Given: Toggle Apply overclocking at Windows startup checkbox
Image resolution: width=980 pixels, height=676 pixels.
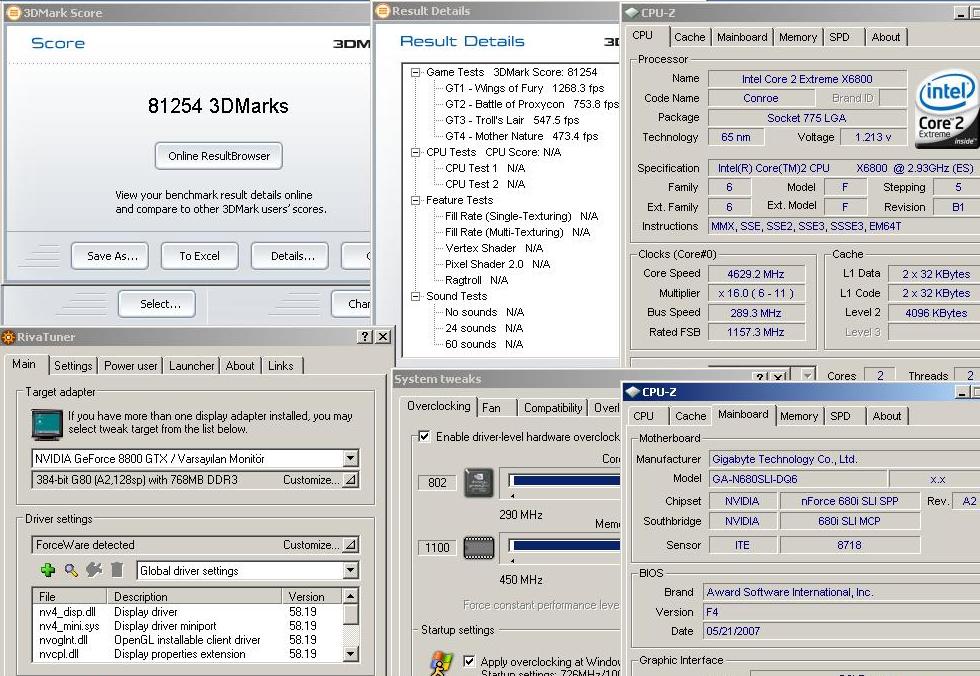Looking at the screenshot, I should [469, 661].
